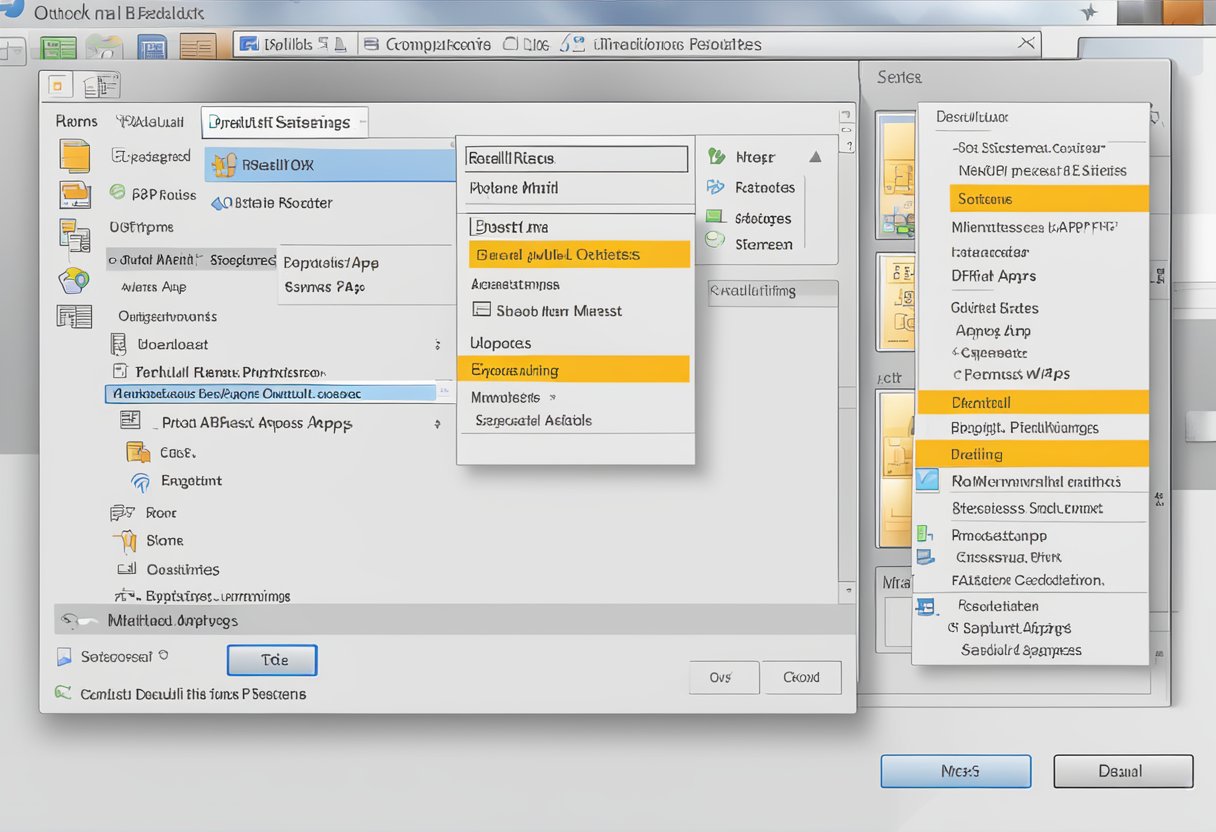Click the orange folder icon next to Cæe
1216x832 pixels.
[x=138, y=452]
